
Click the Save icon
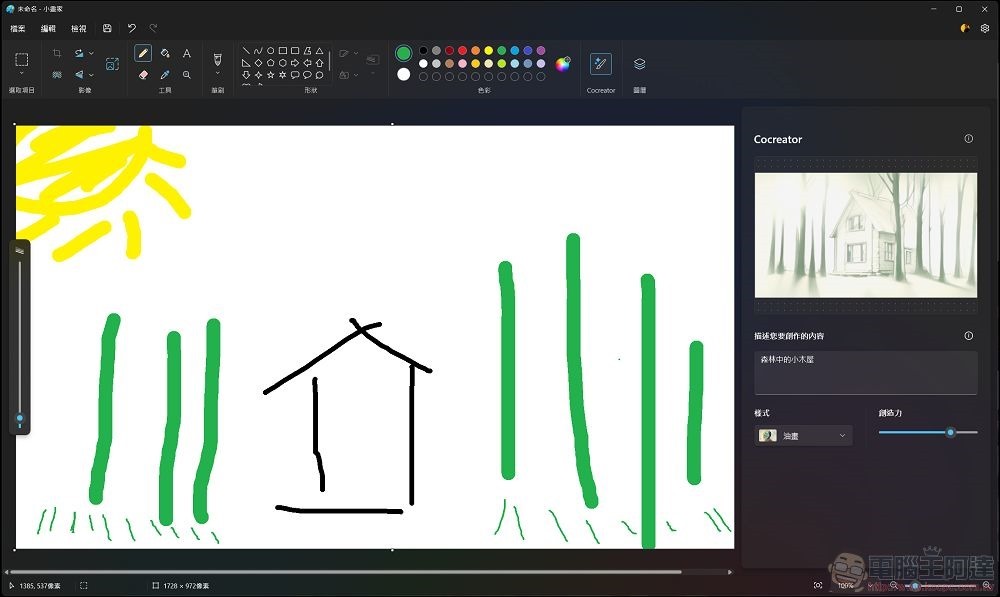(107, 29)
